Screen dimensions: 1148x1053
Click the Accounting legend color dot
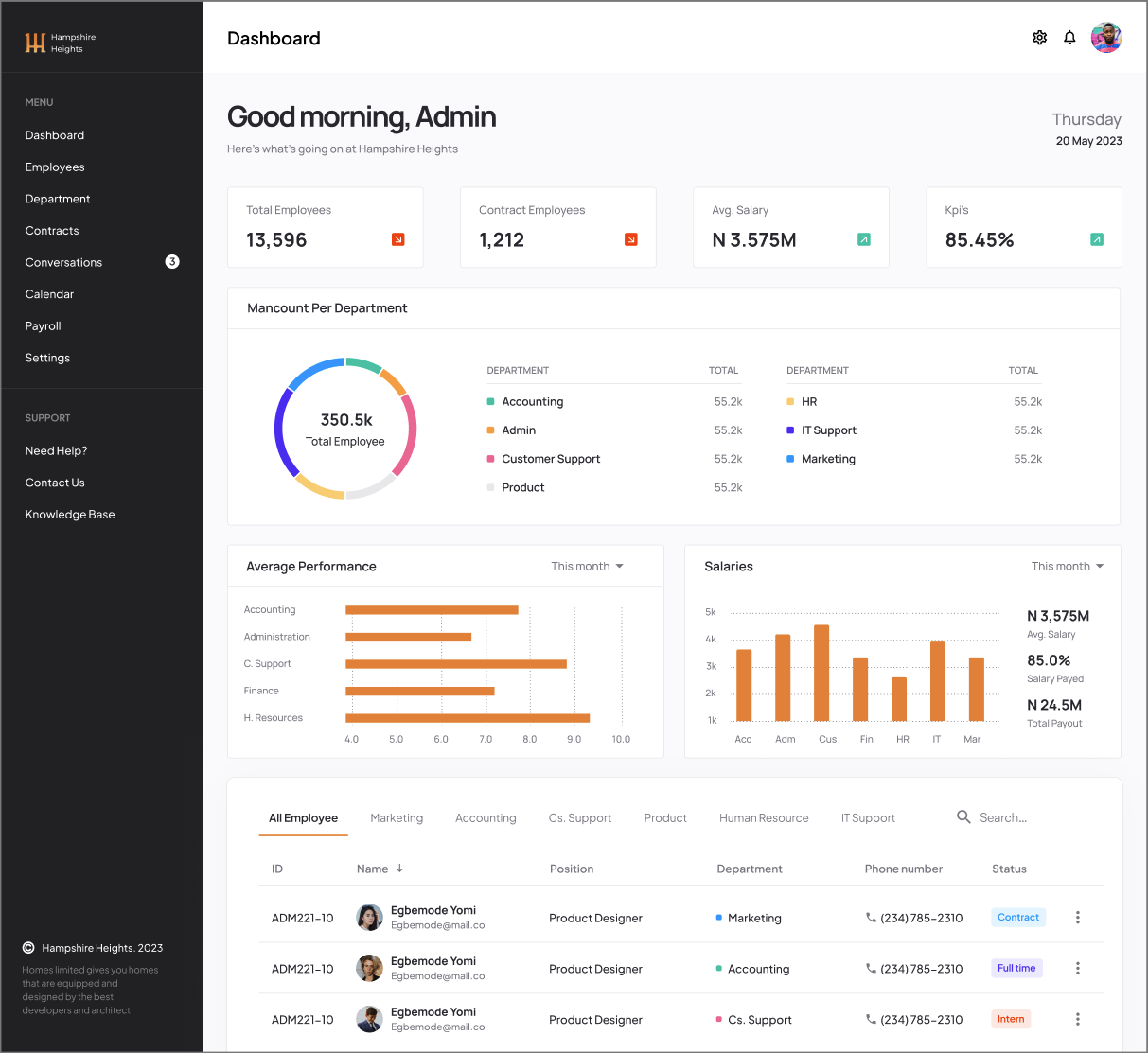(489, 401)
